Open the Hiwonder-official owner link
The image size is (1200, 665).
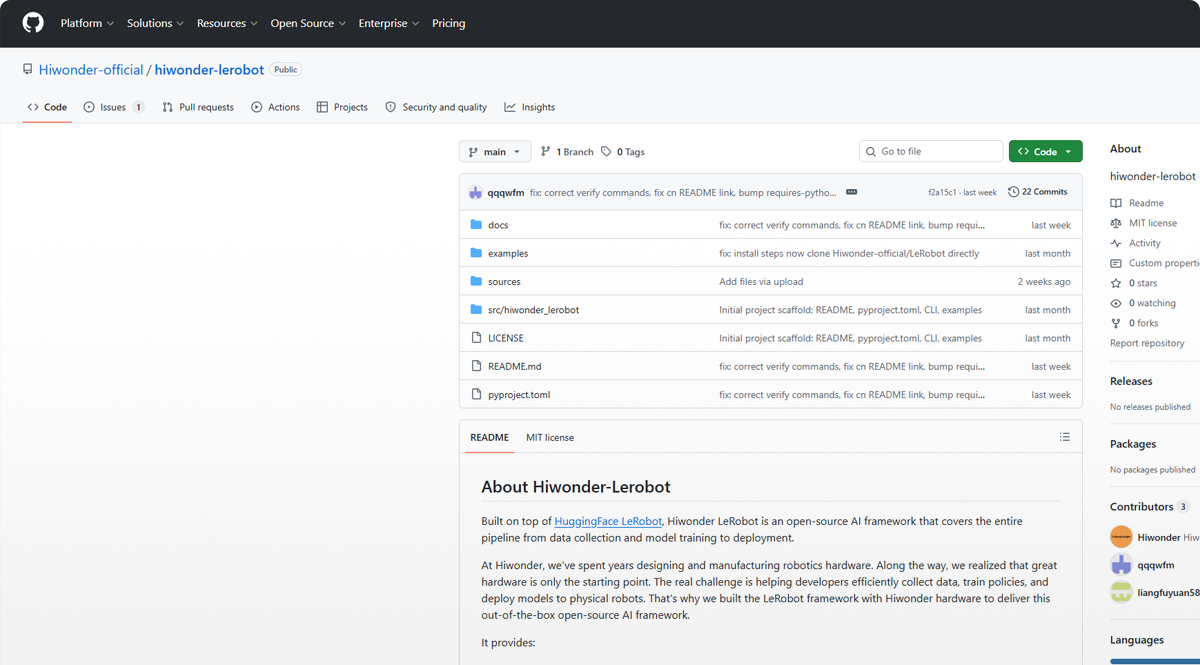click(x=91, y=70)
